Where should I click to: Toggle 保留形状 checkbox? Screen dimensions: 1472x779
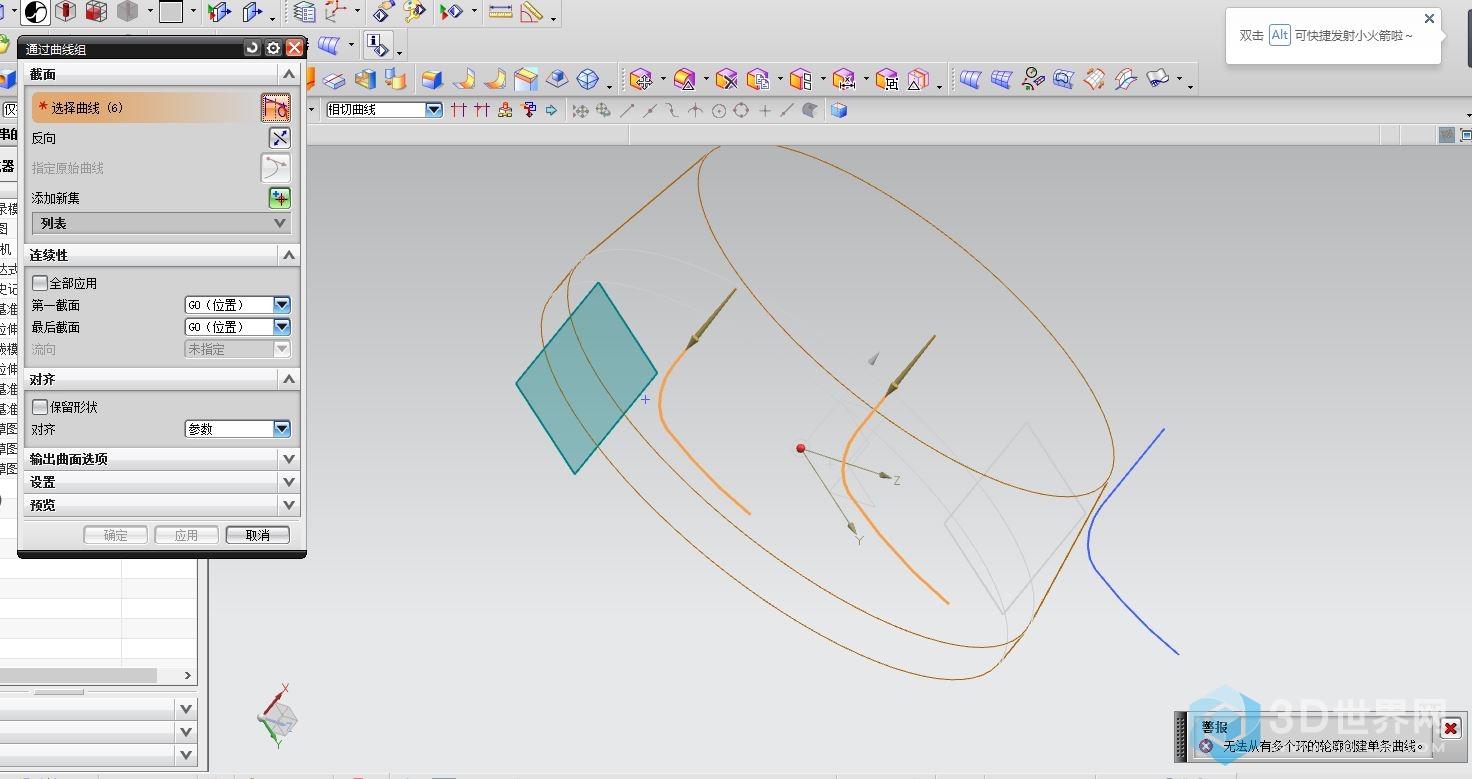click(x=40, y=407)
